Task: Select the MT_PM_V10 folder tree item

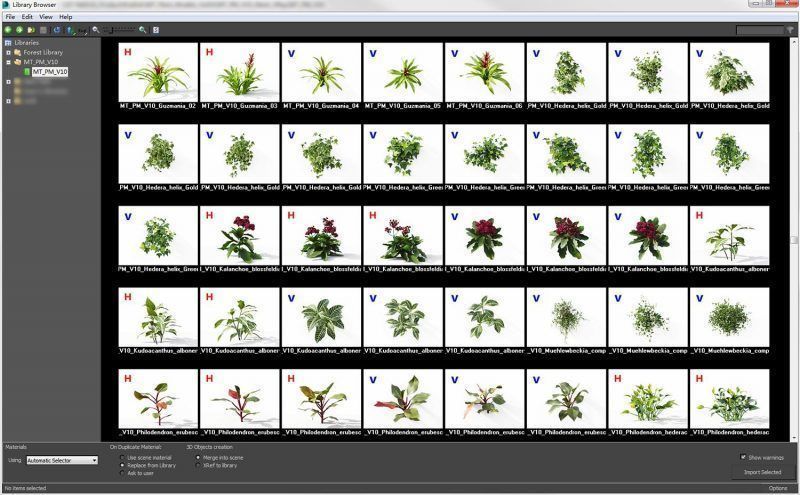Action: tap(41, 62)
